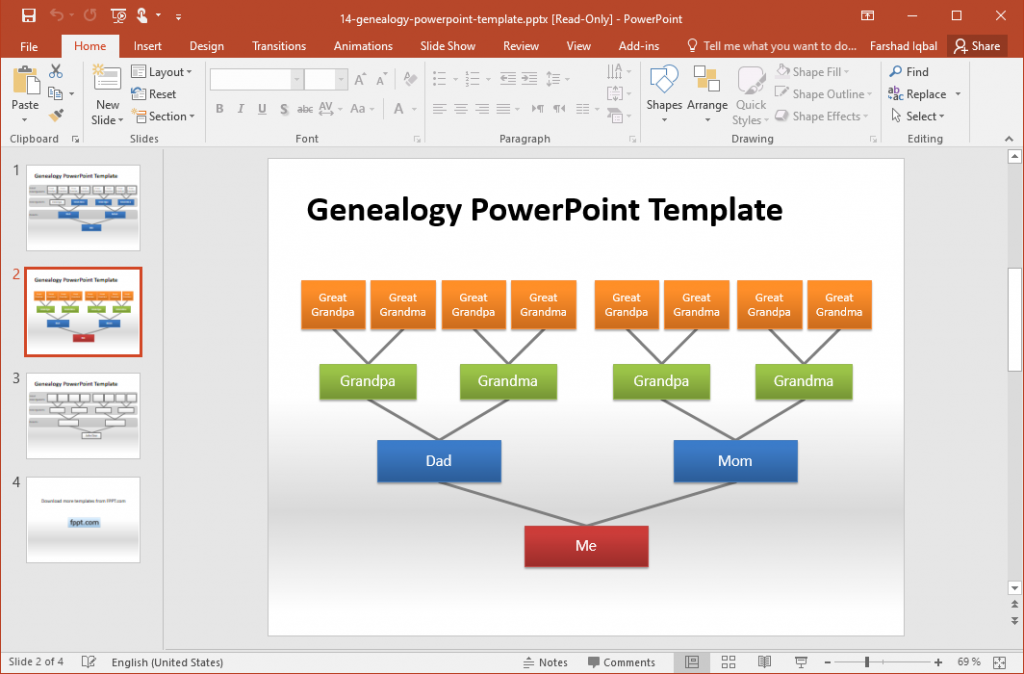Image resolution: width=1024 pixels, height=674 pixels.
Task: Open the Animations ribbon tab
Action: [x=362, y=45]
